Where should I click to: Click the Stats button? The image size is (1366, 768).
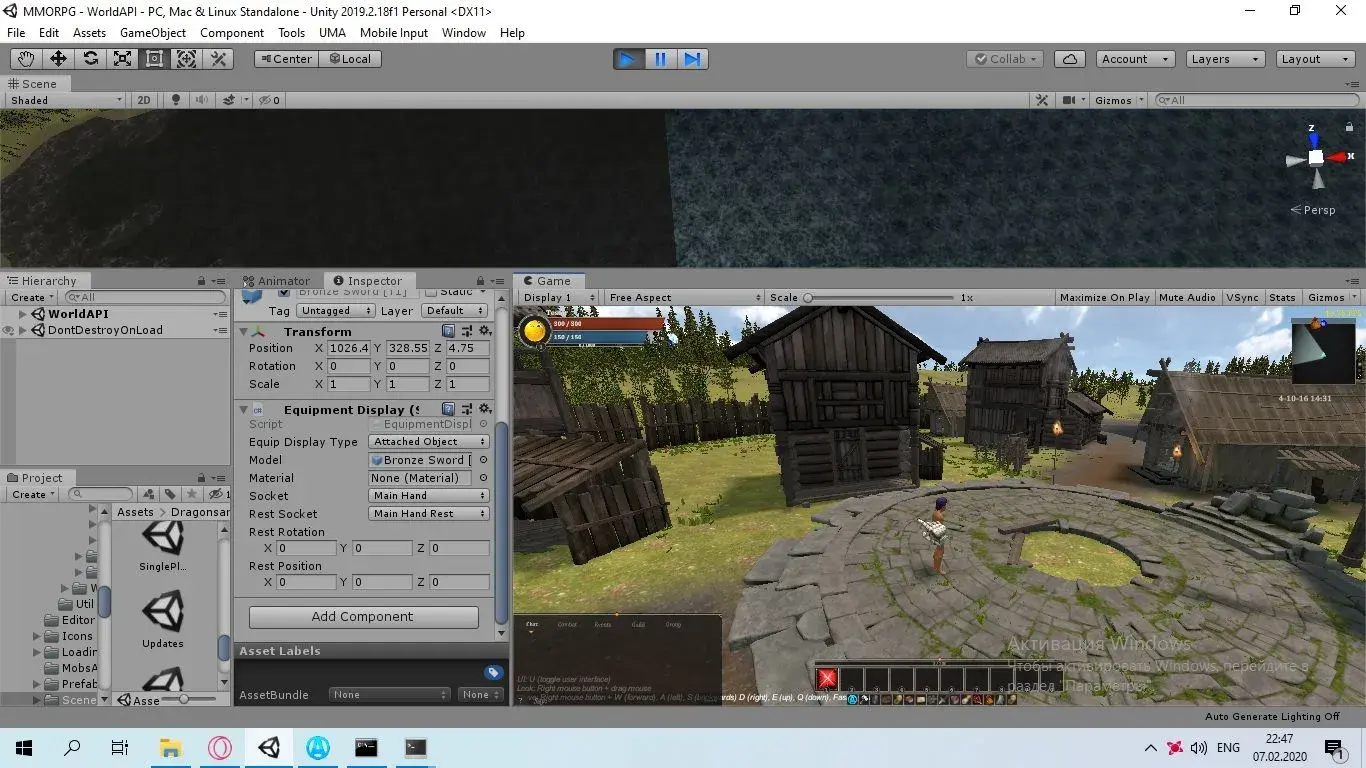pos(1282,297)
